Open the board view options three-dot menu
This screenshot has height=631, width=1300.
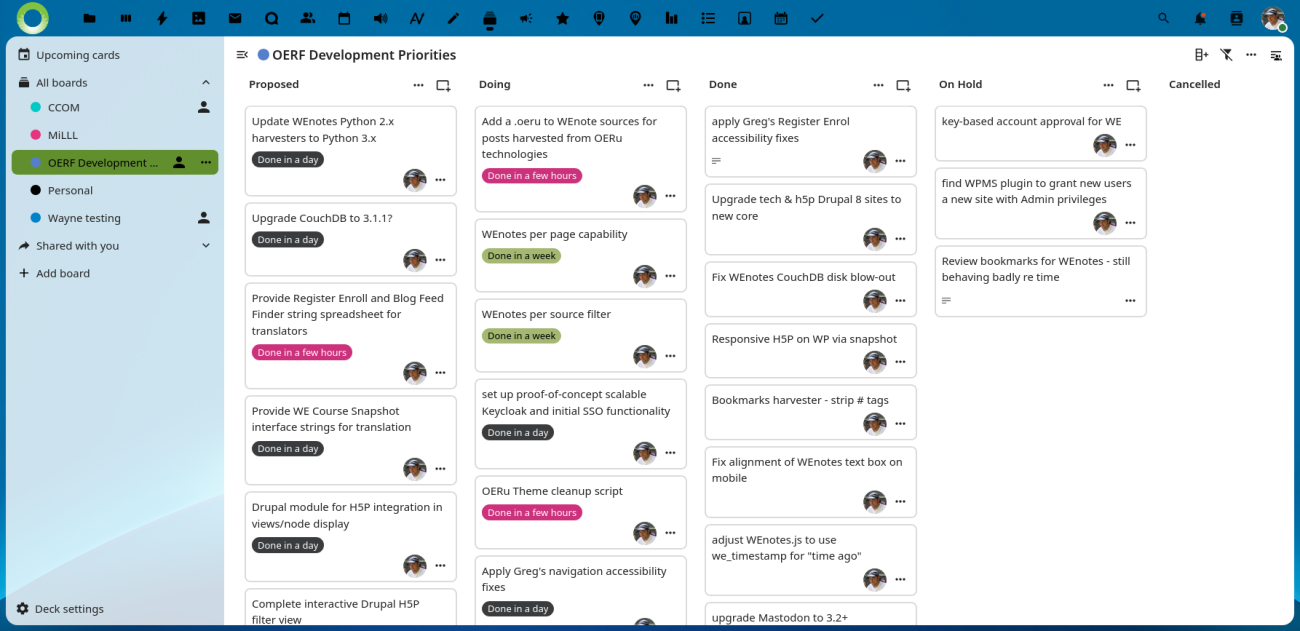[1251, 55]
